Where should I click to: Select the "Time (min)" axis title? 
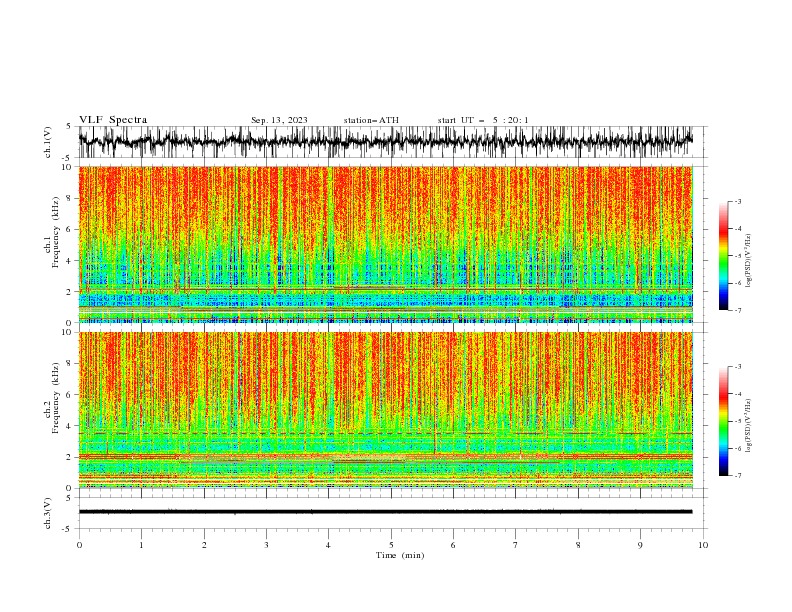400,555
